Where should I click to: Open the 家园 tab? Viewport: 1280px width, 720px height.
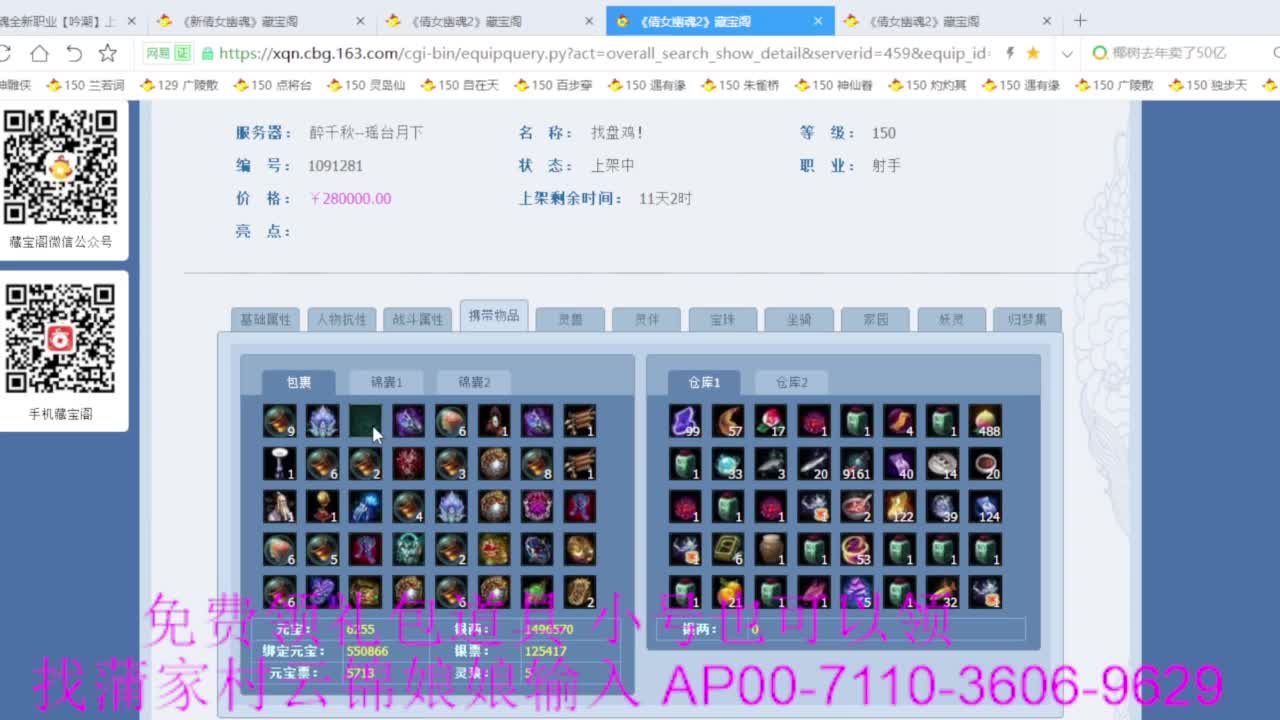tap(876, 319)
